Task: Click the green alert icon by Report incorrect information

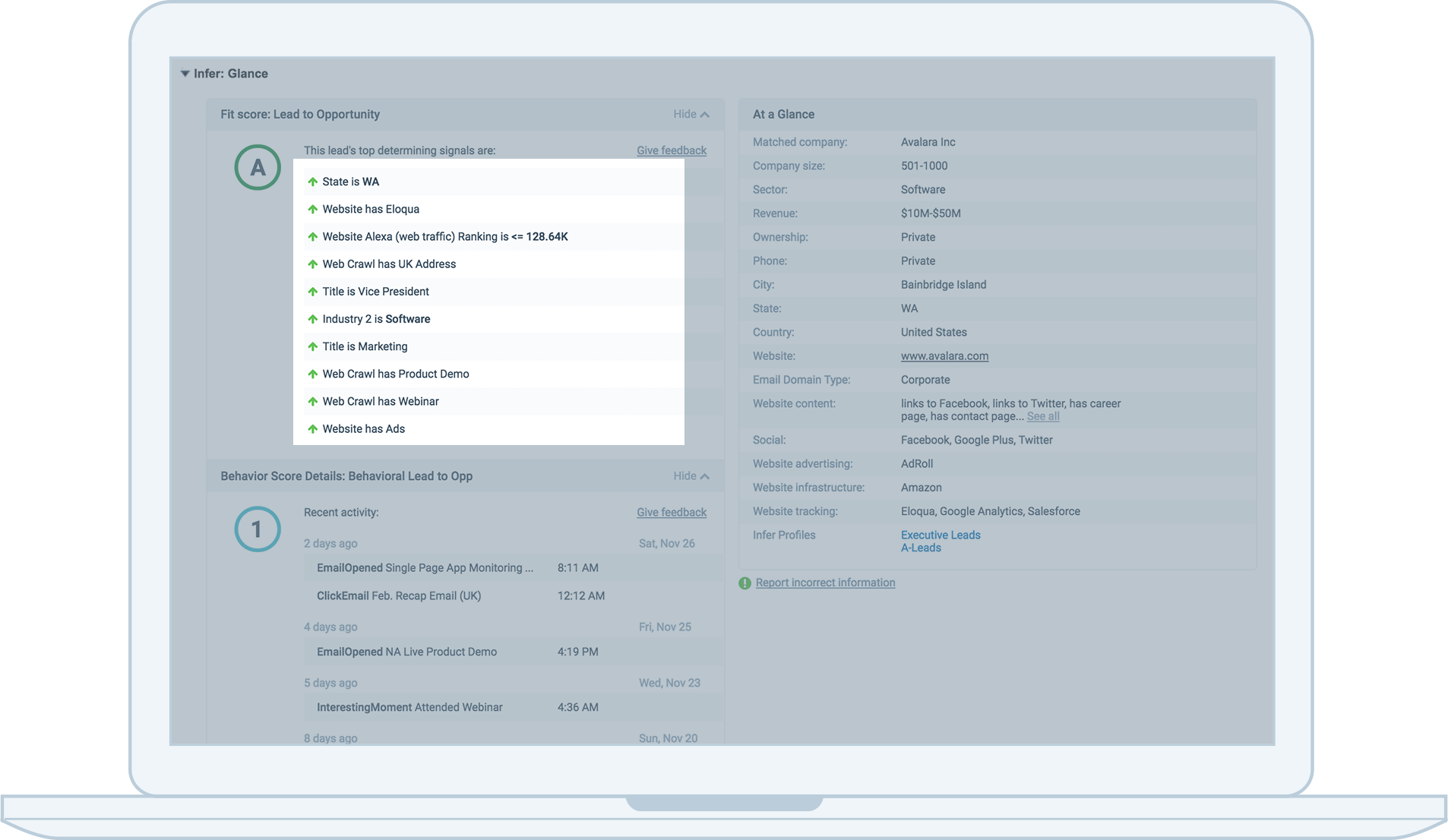Action: [745, 583]
